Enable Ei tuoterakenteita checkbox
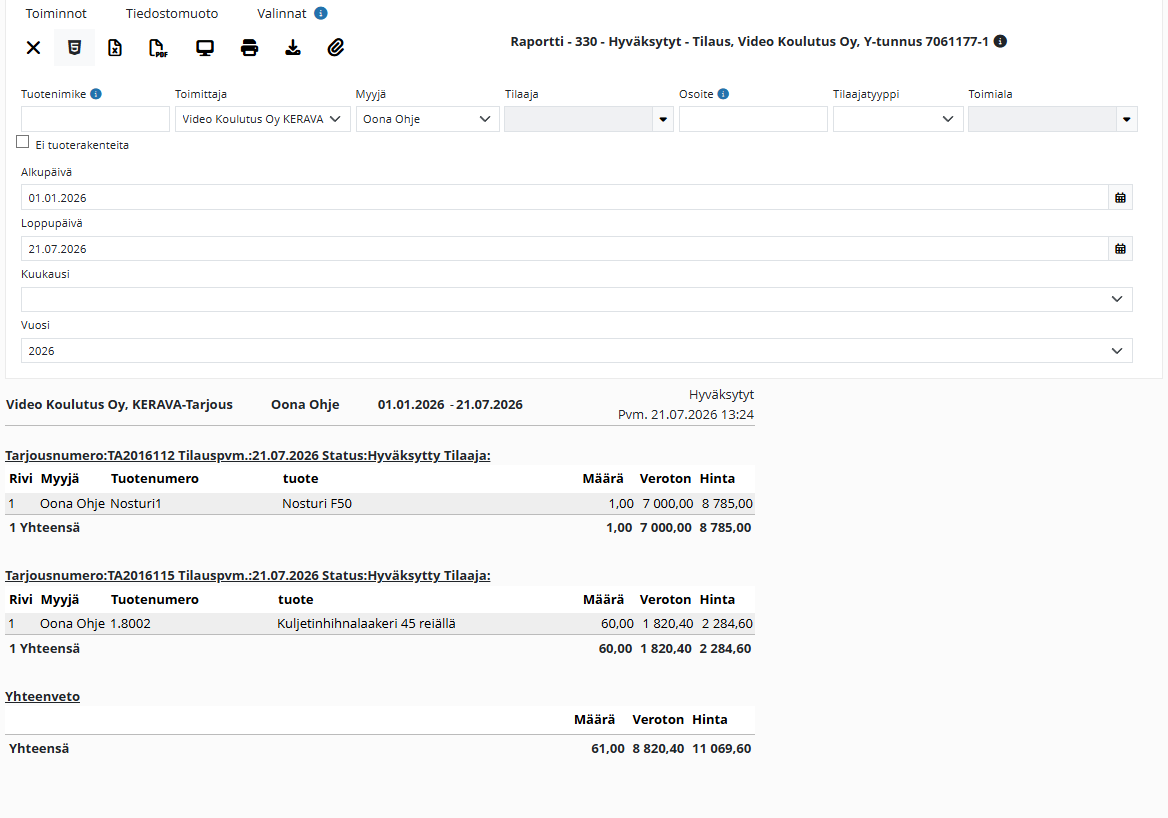The image size is (1168, 818). click(x=22, y=142)
